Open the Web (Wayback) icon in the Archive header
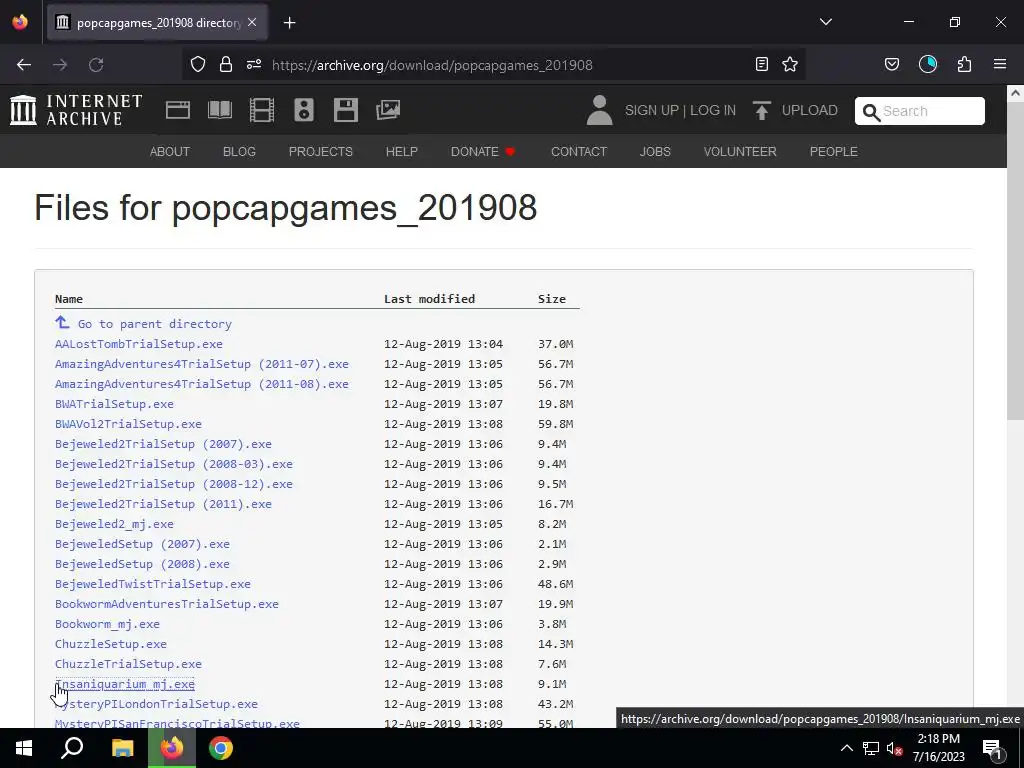Image resolution: width=1024 pixels, height=768 pixels. click(x=178, y=110)
